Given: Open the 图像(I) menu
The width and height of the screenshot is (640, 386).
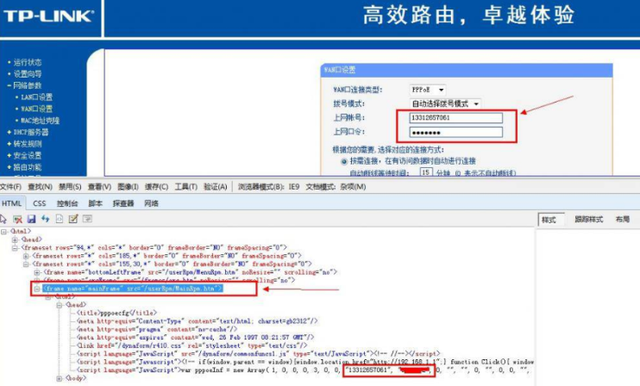Looking at the screenshot, I should [128, 187].
